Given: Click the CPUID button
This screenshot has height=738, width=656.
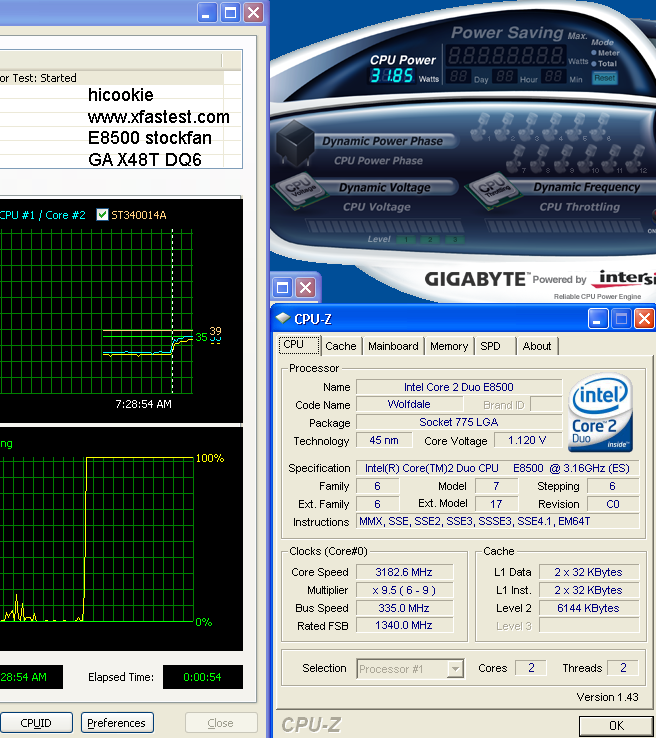Looking at the screenshot, I should (x=36, y=723).
